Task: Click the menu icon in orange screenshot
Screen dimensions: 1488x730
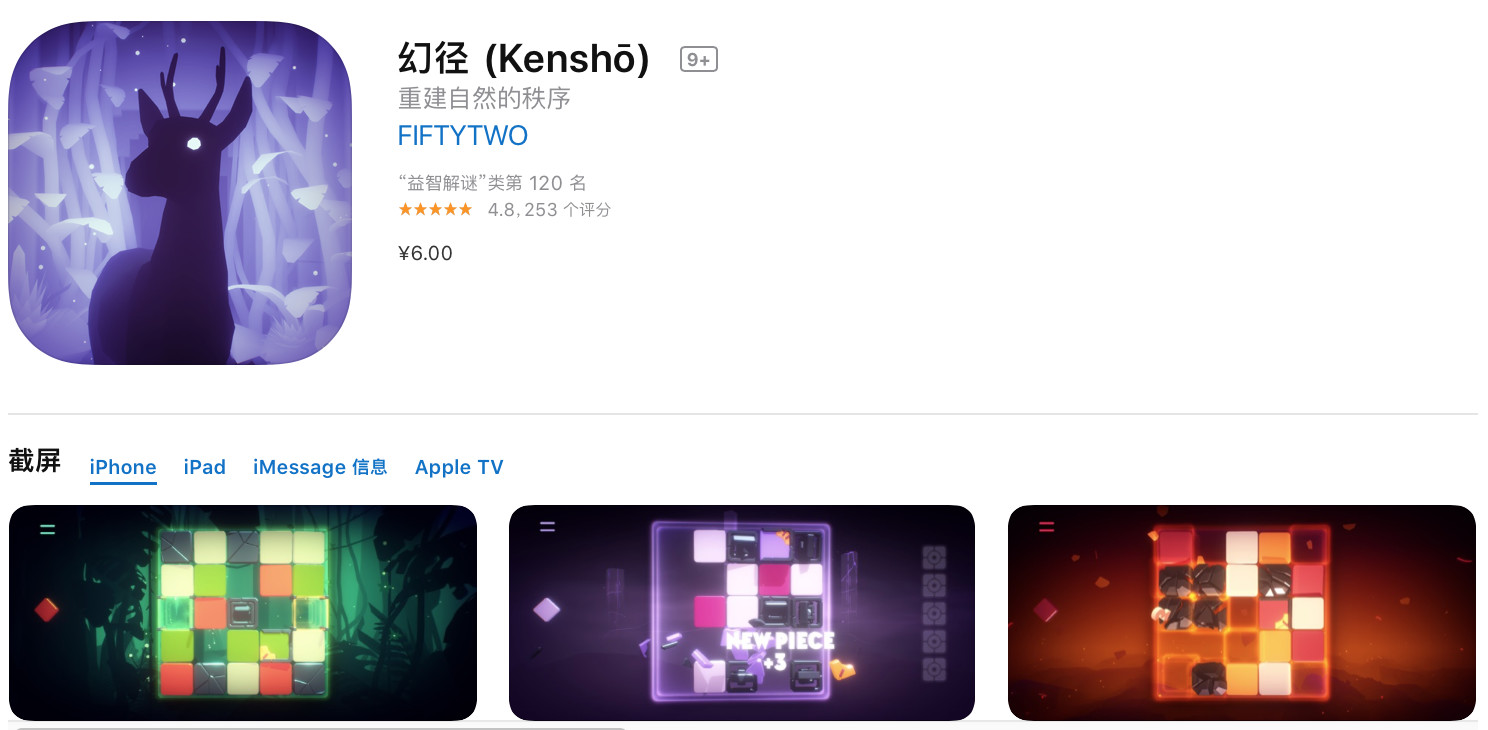Action: pyautogui.click(x=1046, y=526)
